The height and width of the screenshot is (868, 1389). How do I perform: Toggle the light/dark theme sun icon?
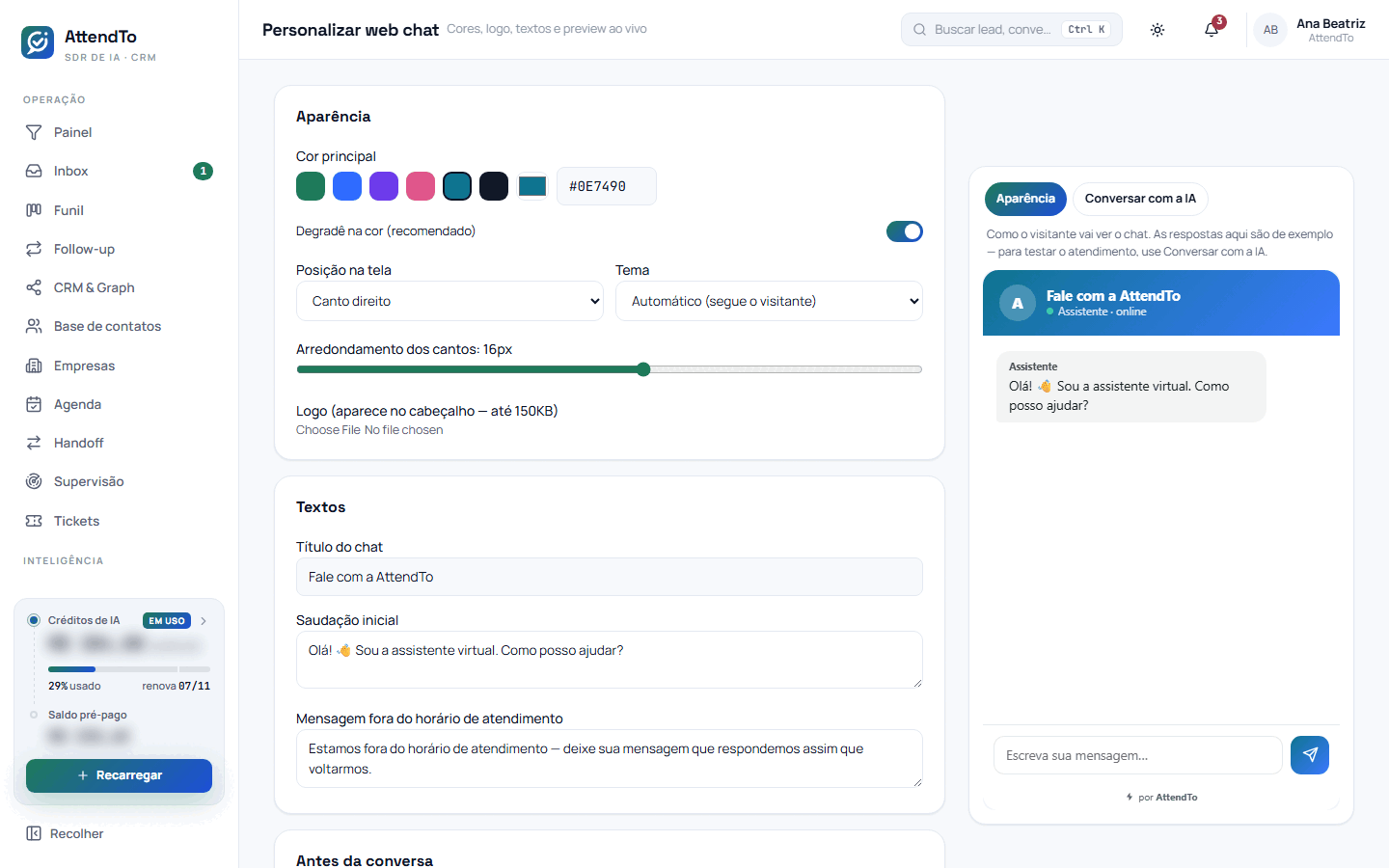tap(1157, 30)
